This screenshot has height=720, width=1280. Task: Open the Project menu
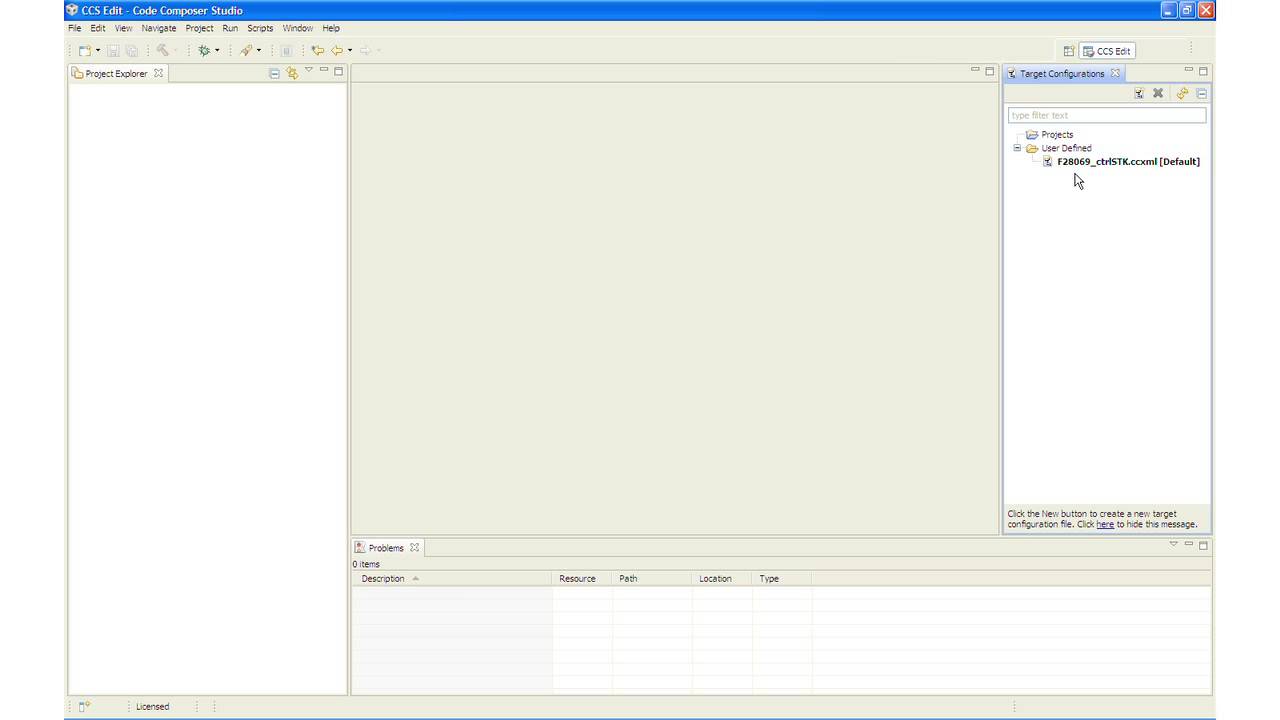[199, 28]
